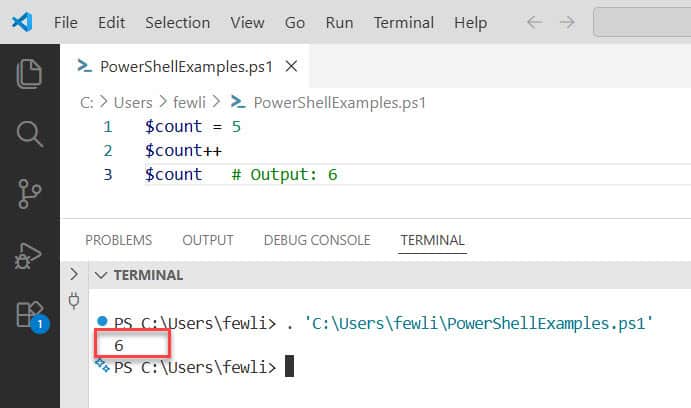This screenshot has height=408, width=691.
Task: Click line number 2 in the gutter
Action: (108, 151)
